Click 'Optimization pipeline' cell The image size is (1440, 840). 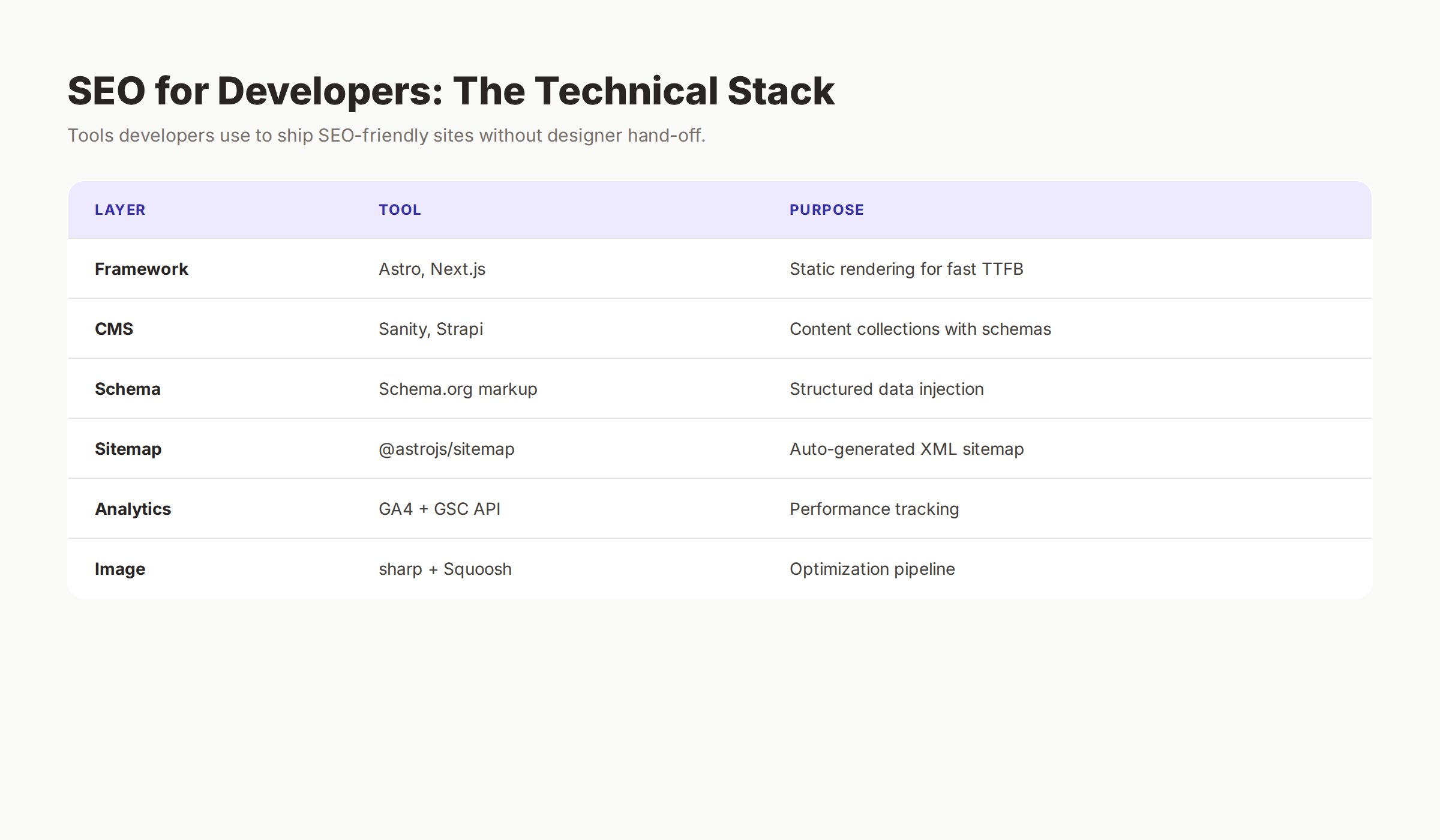1067,569
